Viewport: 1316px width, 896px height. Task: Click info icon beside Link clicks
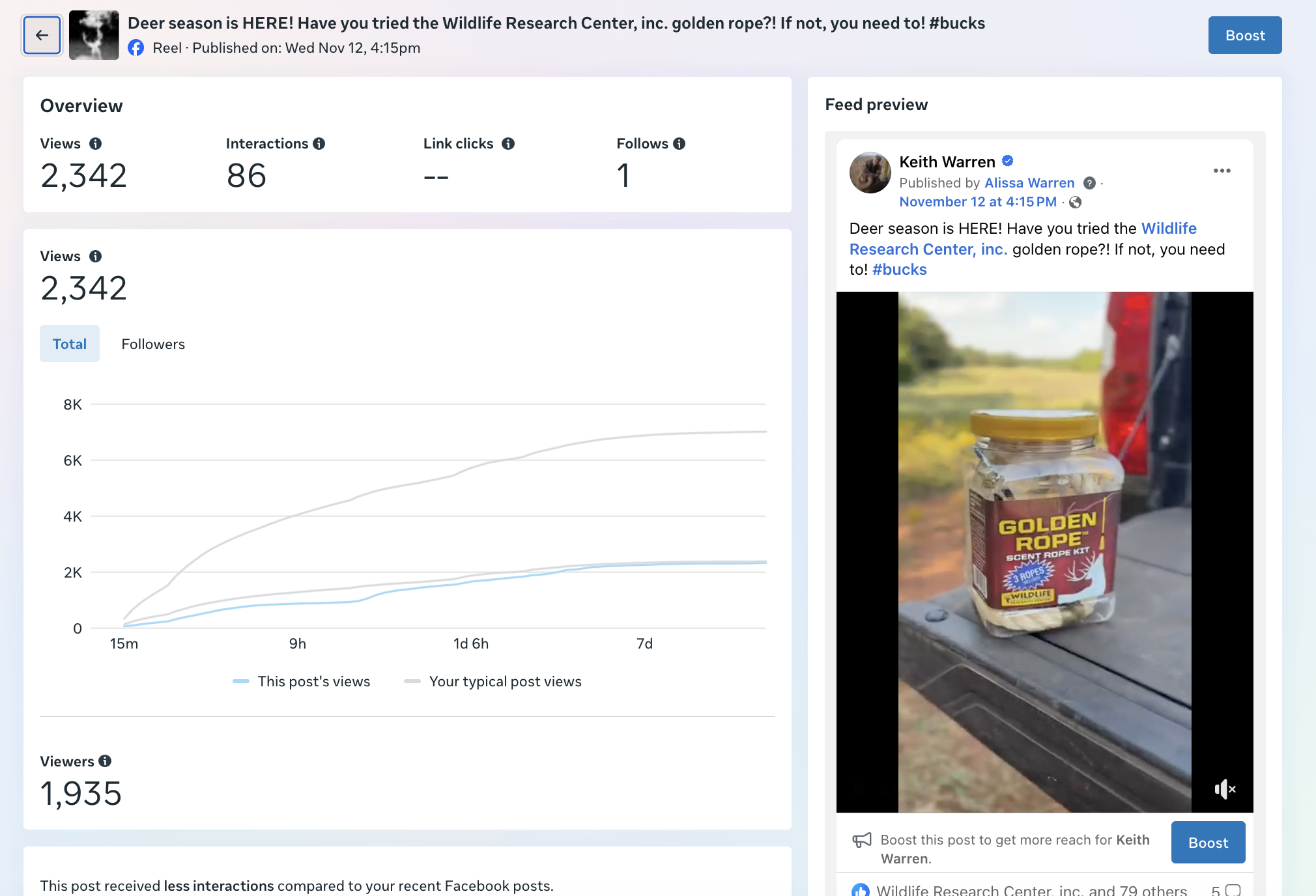click(508, 144)
